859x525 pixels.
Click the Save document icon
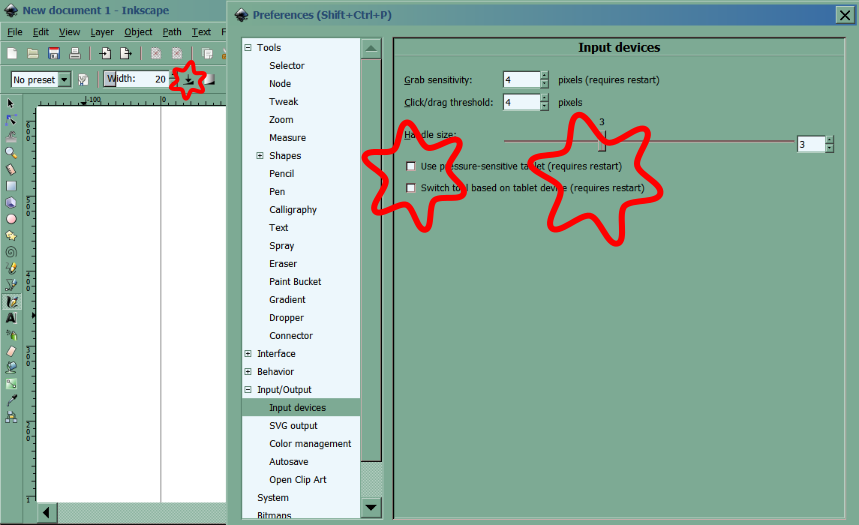click(54, 53)
